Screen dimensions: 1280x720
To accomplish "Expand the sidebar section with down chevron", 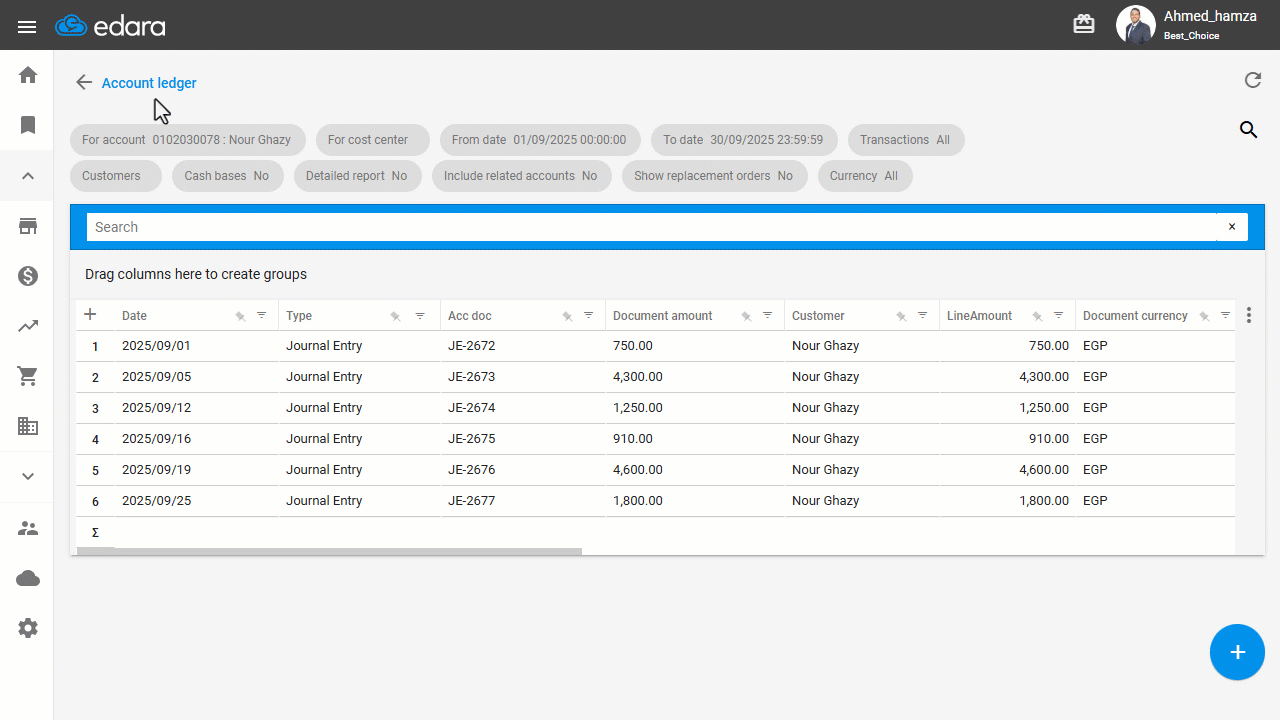I will click(x=28, y=476).
